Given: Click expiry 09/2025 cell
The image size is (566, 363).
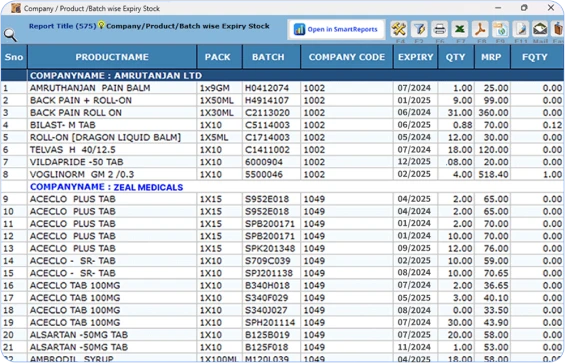Looking at the screenshot, I should pyautogui.click(x=414, y=248).
